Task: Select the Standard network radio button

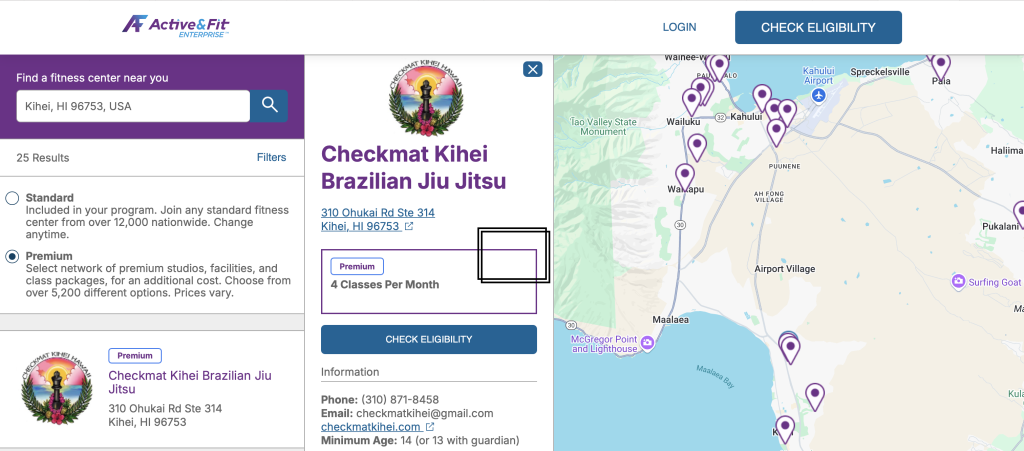Action: [x=12, y=198]
